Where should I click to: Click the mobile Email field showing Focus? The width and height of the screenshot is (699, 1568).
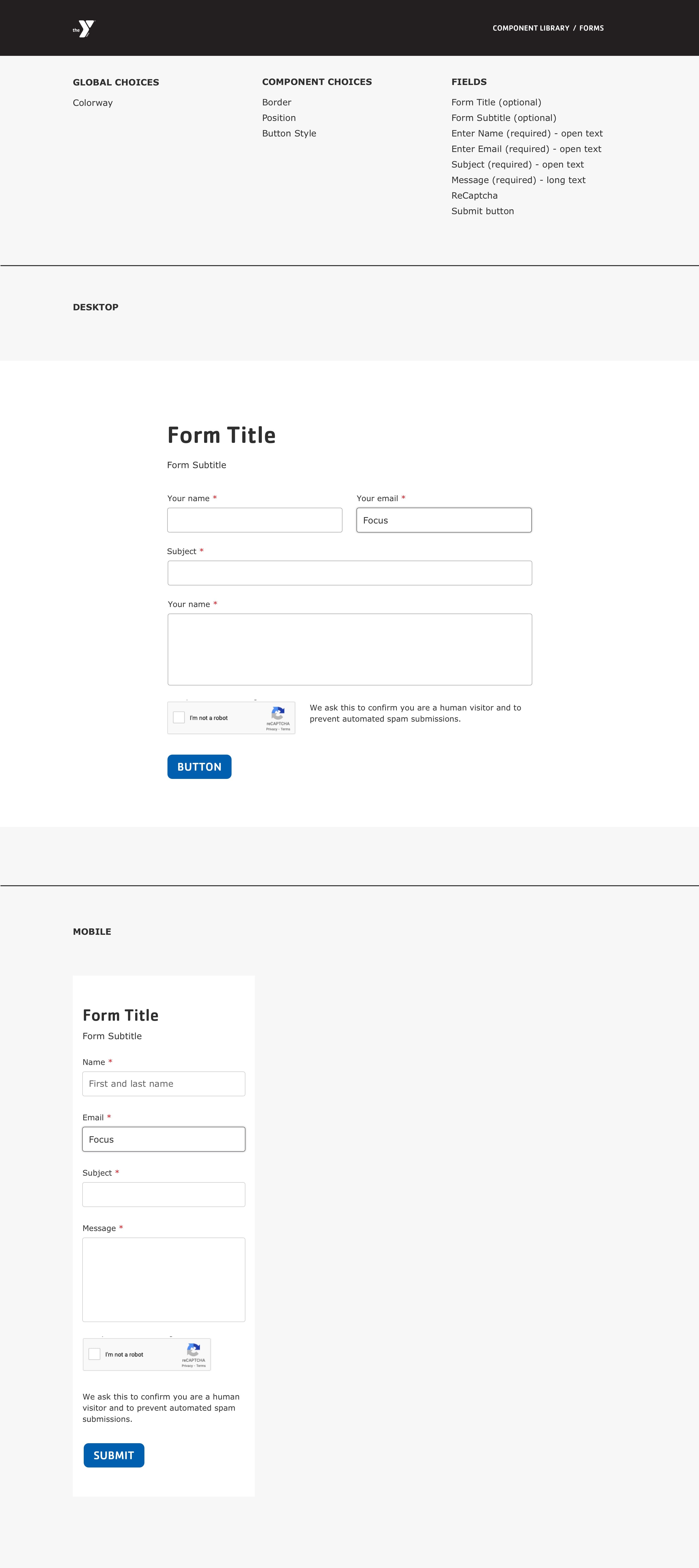click(x=164, y=1139)
